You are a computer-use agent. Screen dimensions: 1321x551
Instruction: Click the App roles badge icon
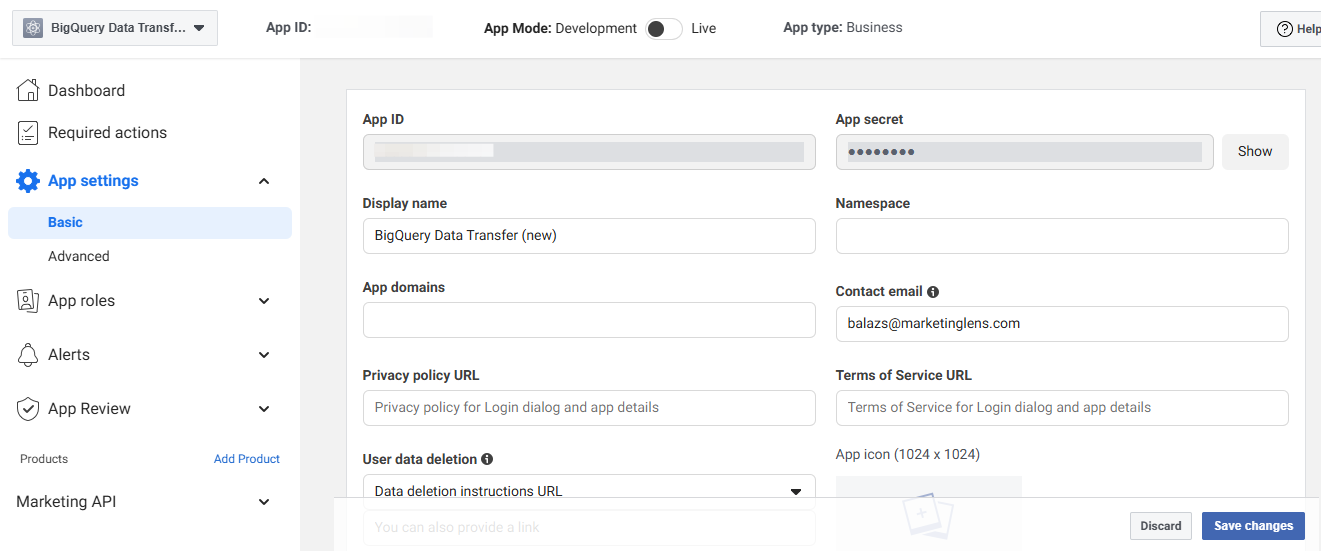pos(28,301)
